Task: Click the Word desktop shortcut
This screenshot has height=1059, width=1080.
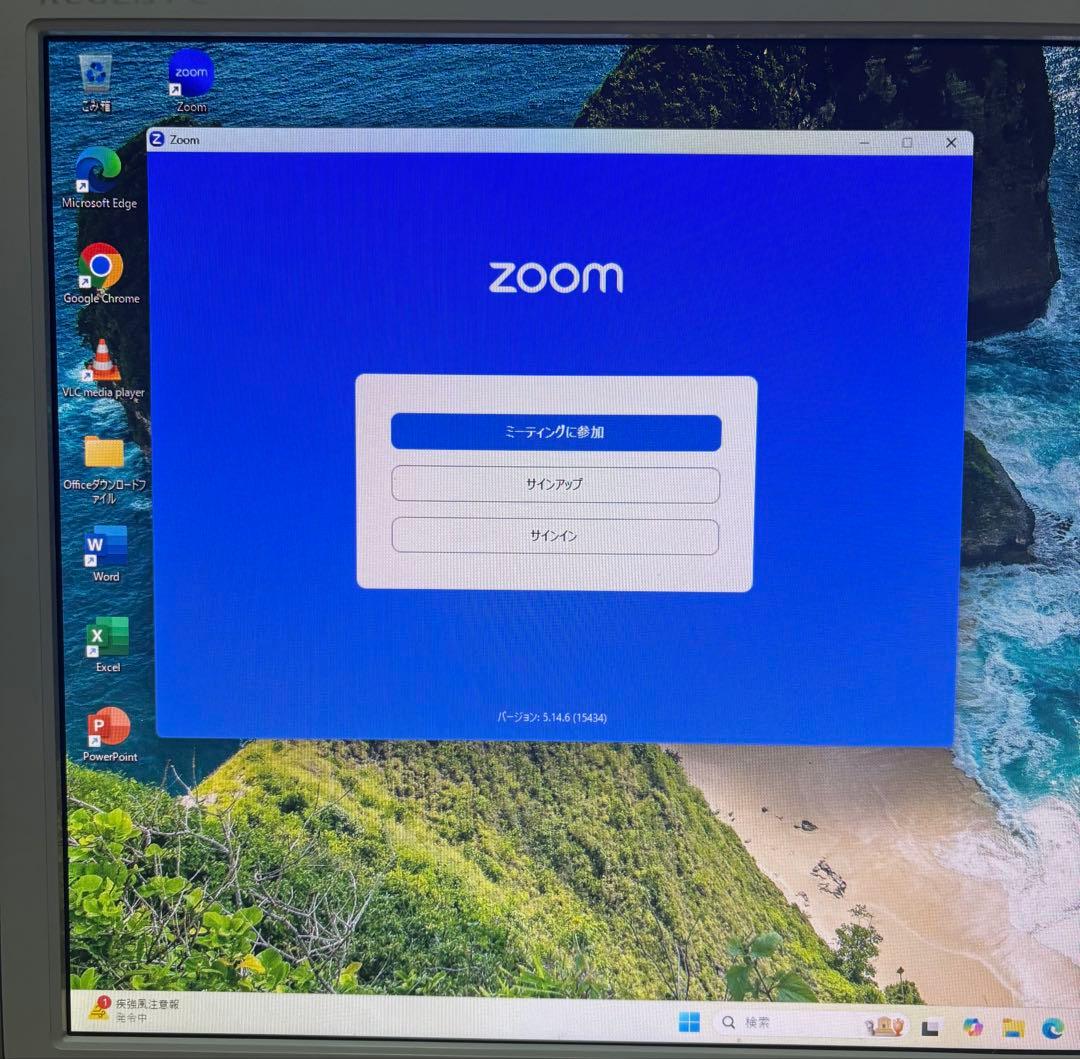Action: (106, 547)
